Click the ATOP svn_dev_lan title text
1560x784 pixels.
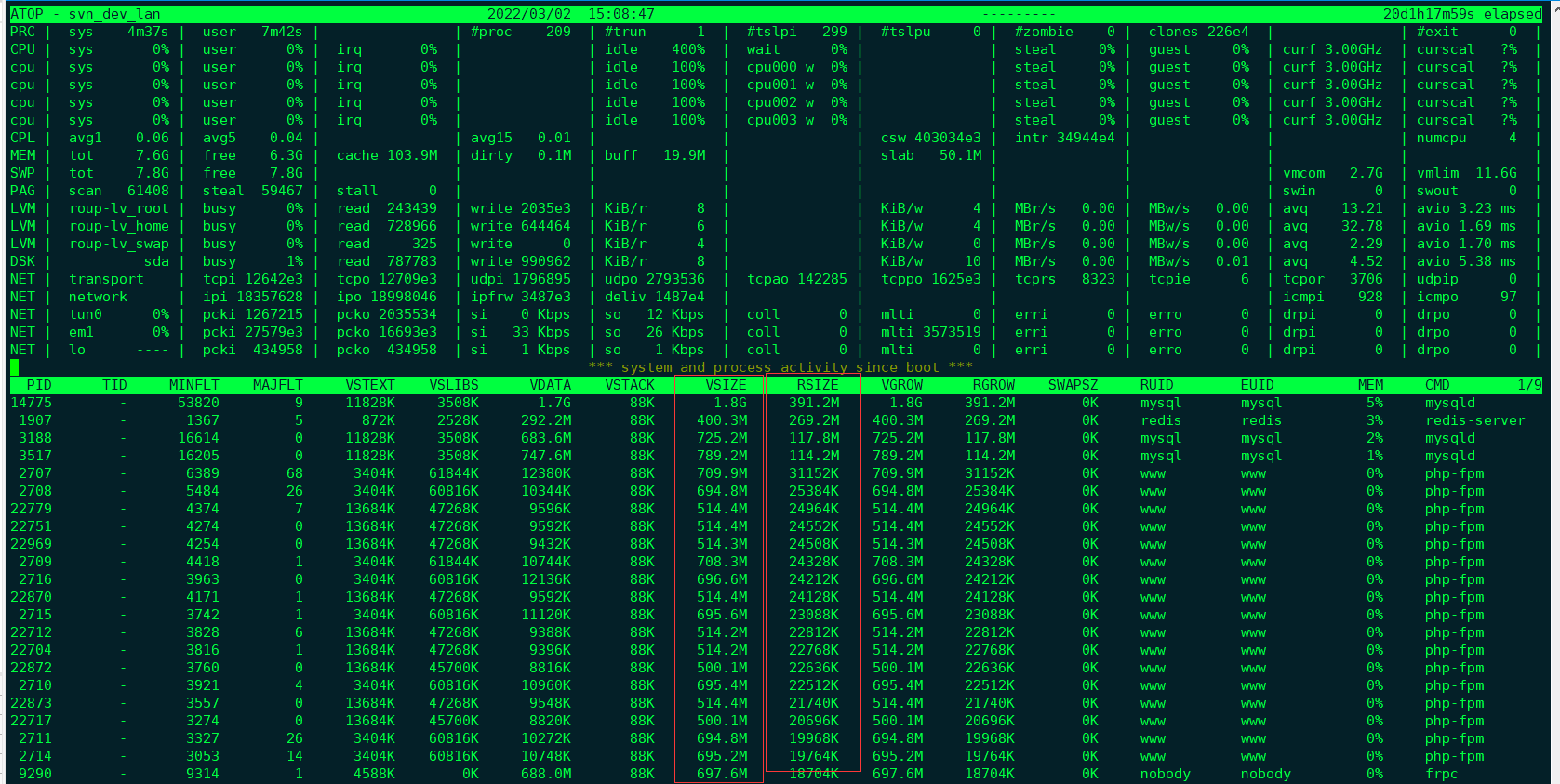(x=86, y=14)
